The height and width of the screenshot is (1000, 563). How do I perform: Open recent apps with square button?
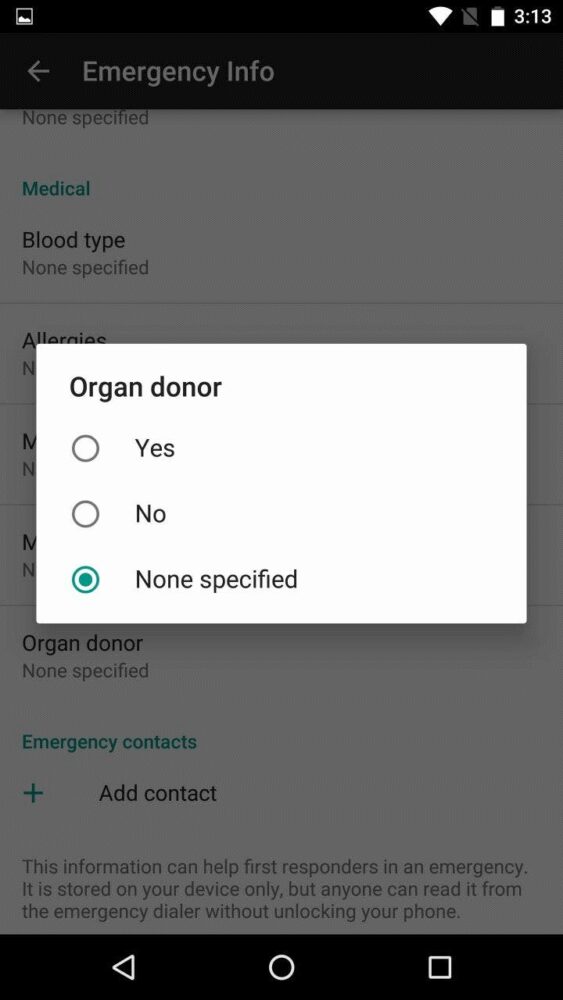439,967
